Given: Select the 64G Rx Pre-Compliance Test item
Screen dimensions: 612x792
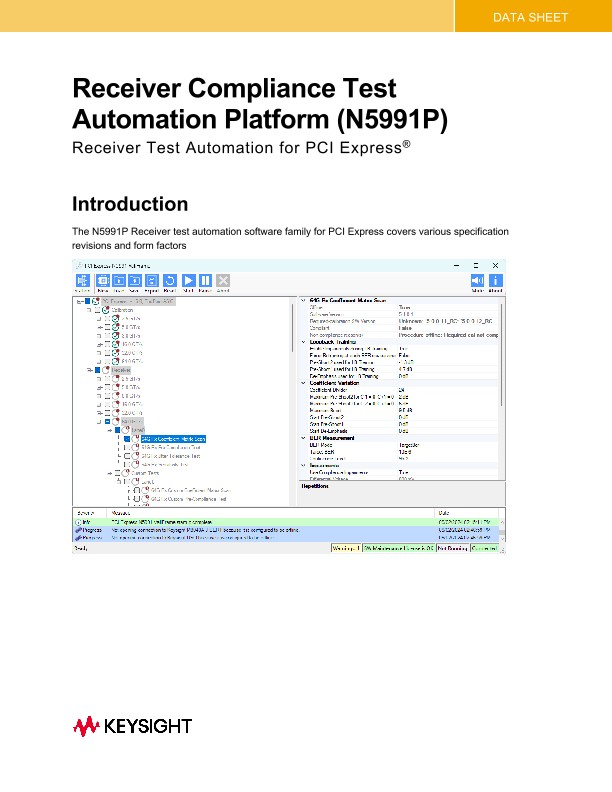Looking at the screenshot, I should click(x=171, y=448).
